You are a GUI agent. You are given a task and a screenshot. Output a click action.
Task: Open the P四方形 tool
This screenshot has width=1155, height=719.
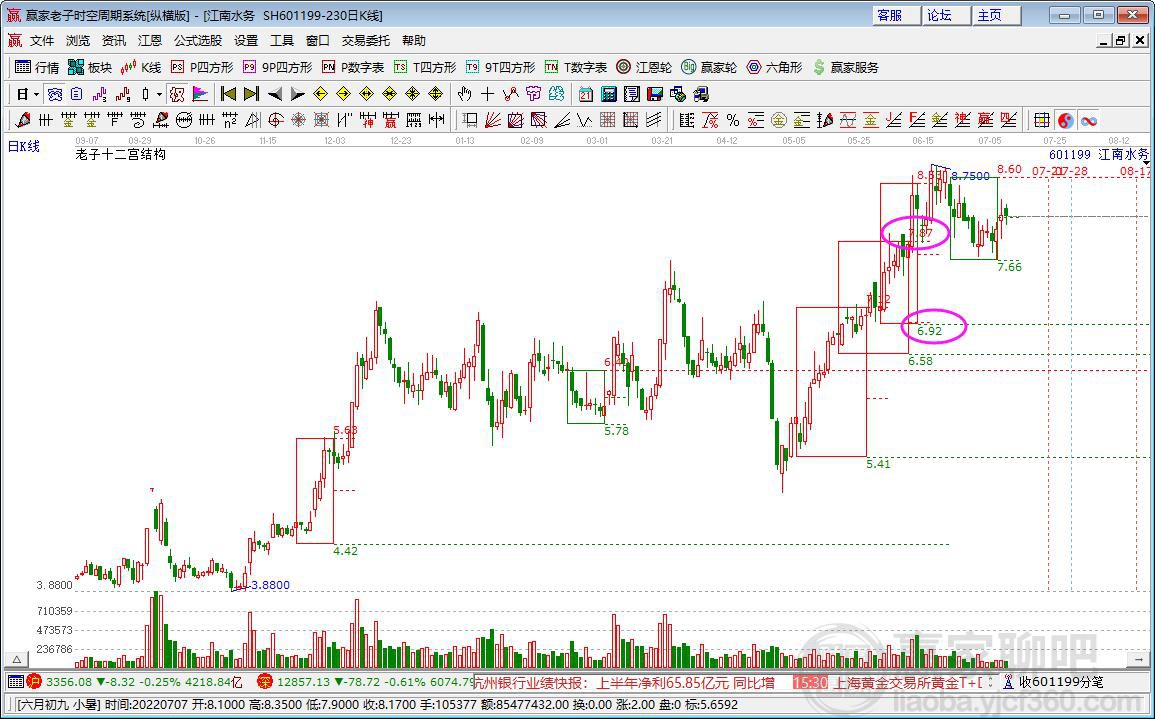click(x=202, y=68)
